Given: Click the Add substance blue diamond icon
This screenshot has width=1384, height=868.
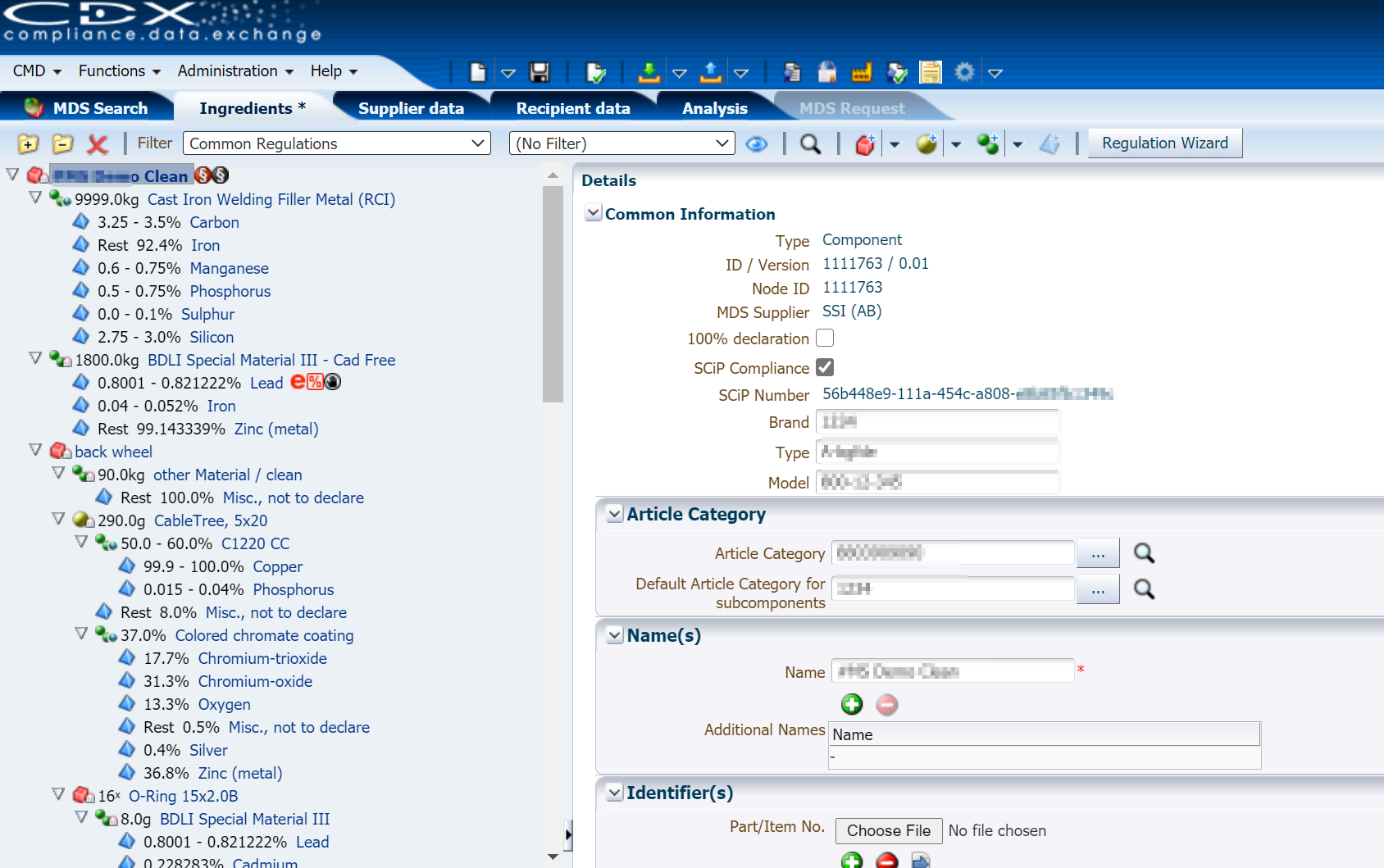Looking at the screenshot, I should (x=1050, y=143).
